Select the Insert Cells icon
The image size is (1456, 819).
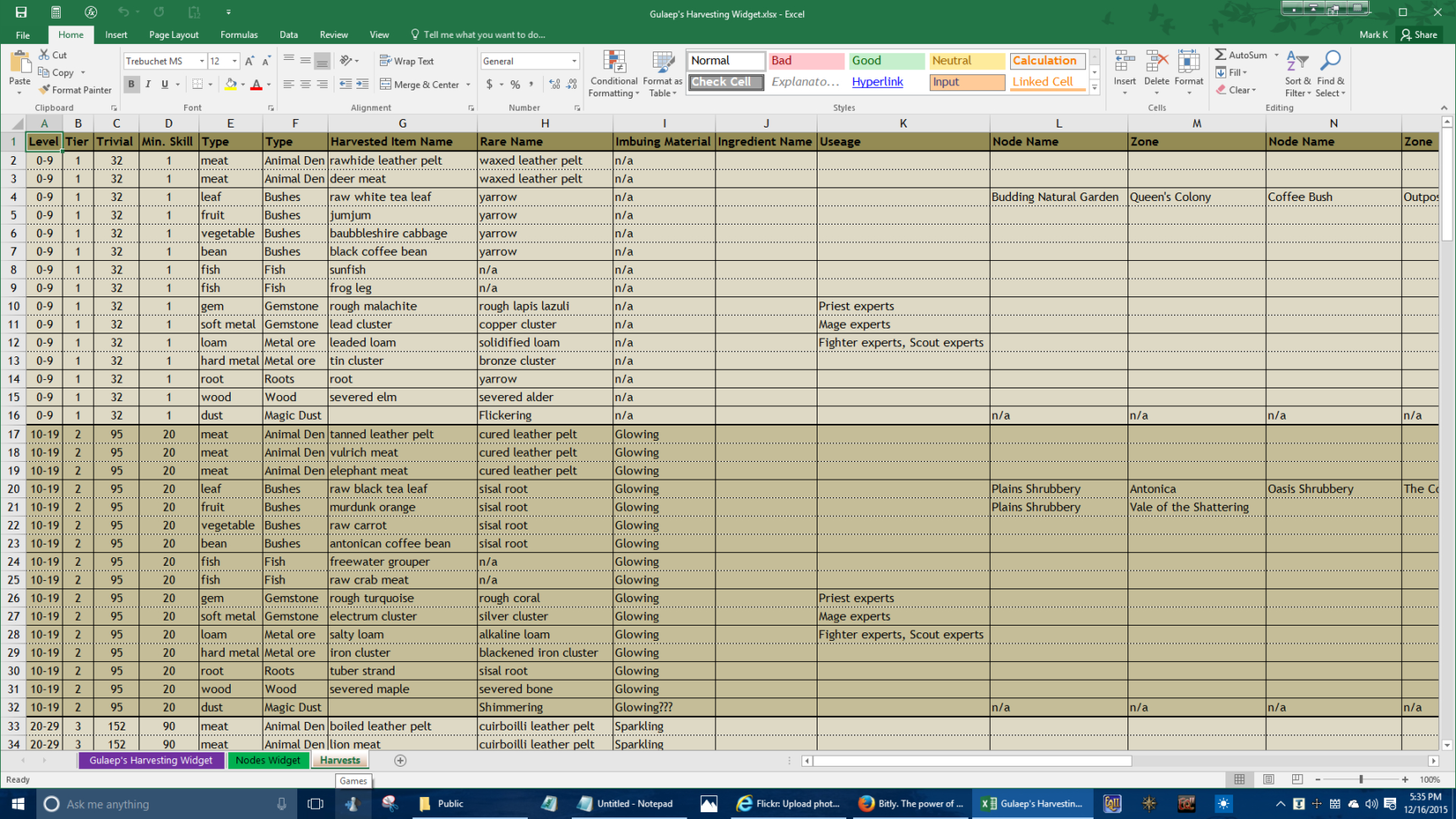1124,68
